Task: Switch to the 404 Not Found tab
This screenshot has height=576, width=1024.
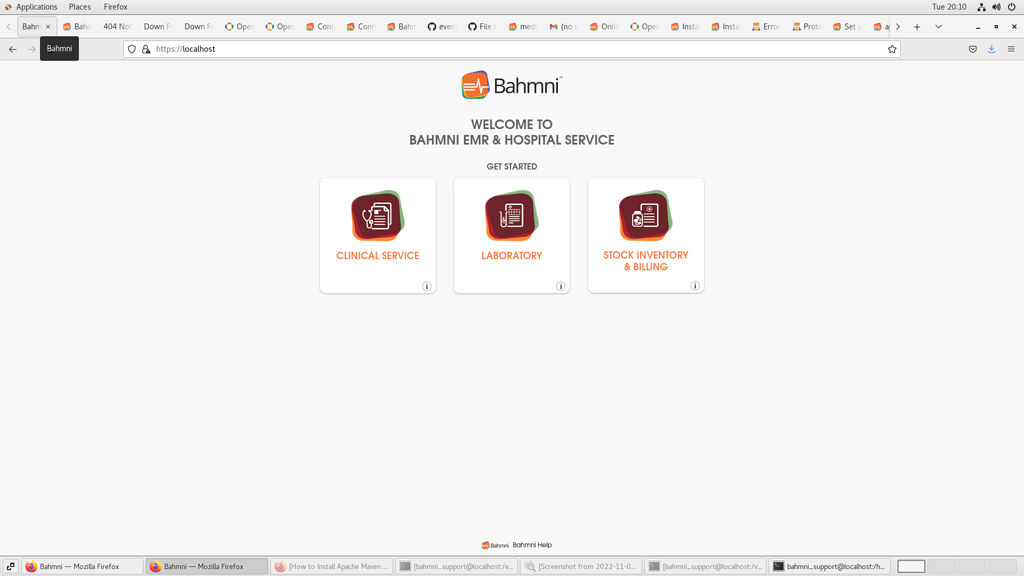Action: [x=116, y=27]
